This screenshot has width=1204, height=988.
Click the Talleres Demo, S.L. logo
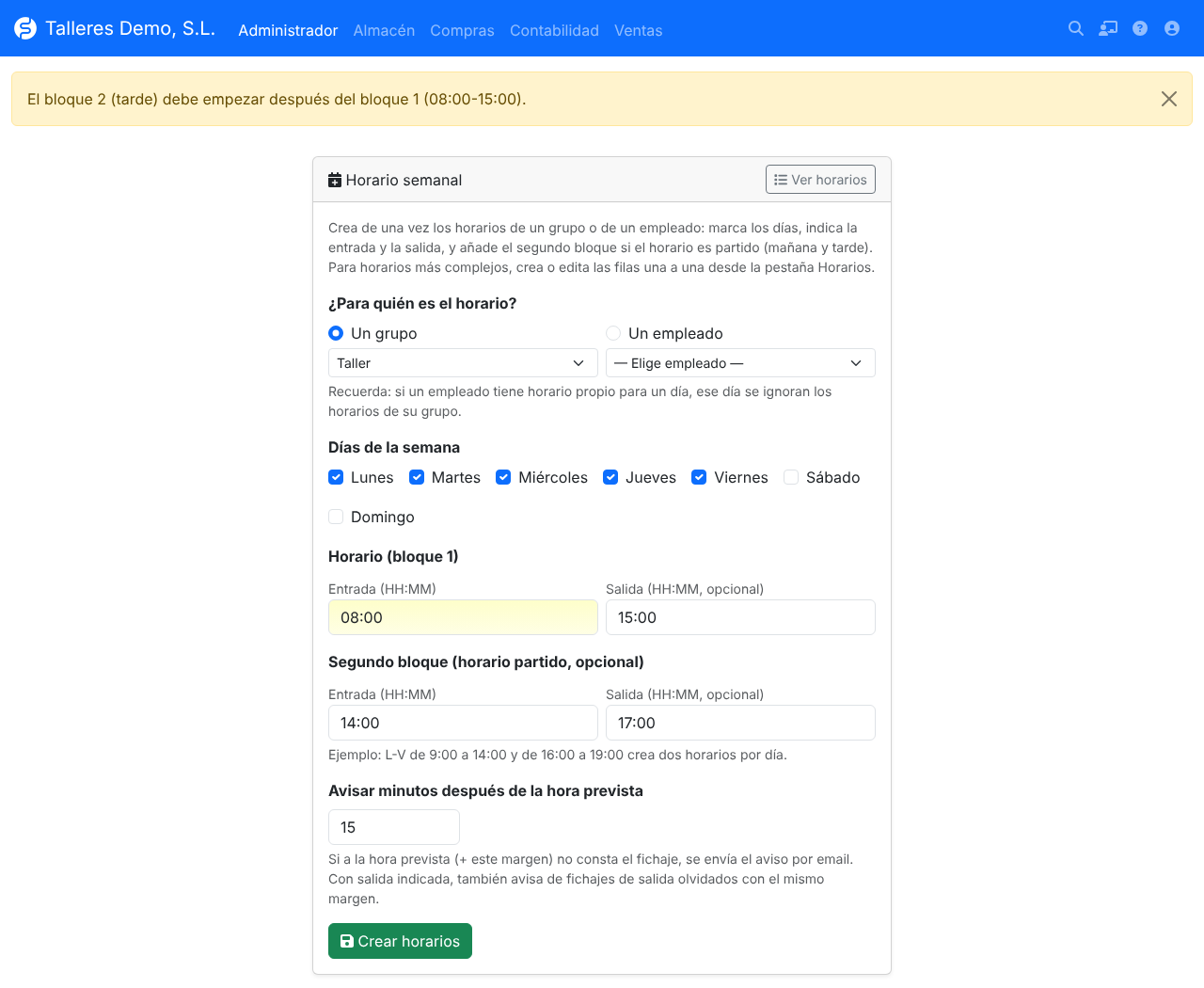point(25,28)
